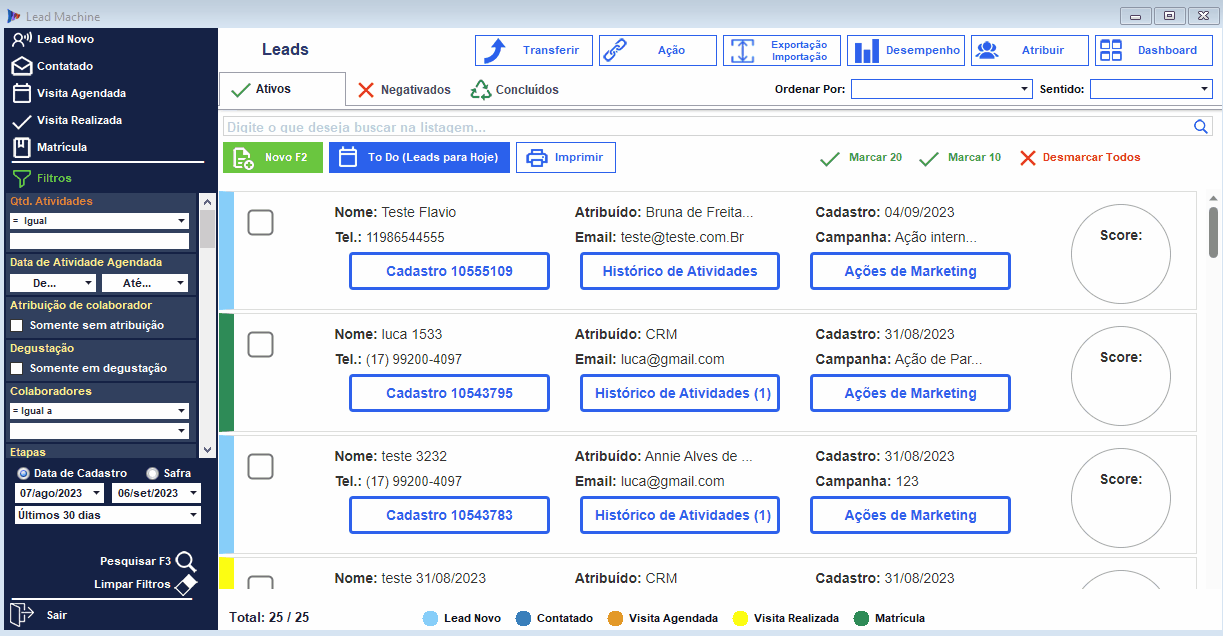Click Visita Realizada yellow legend swatch
1223x636 pixels.
tap(740, 618)
